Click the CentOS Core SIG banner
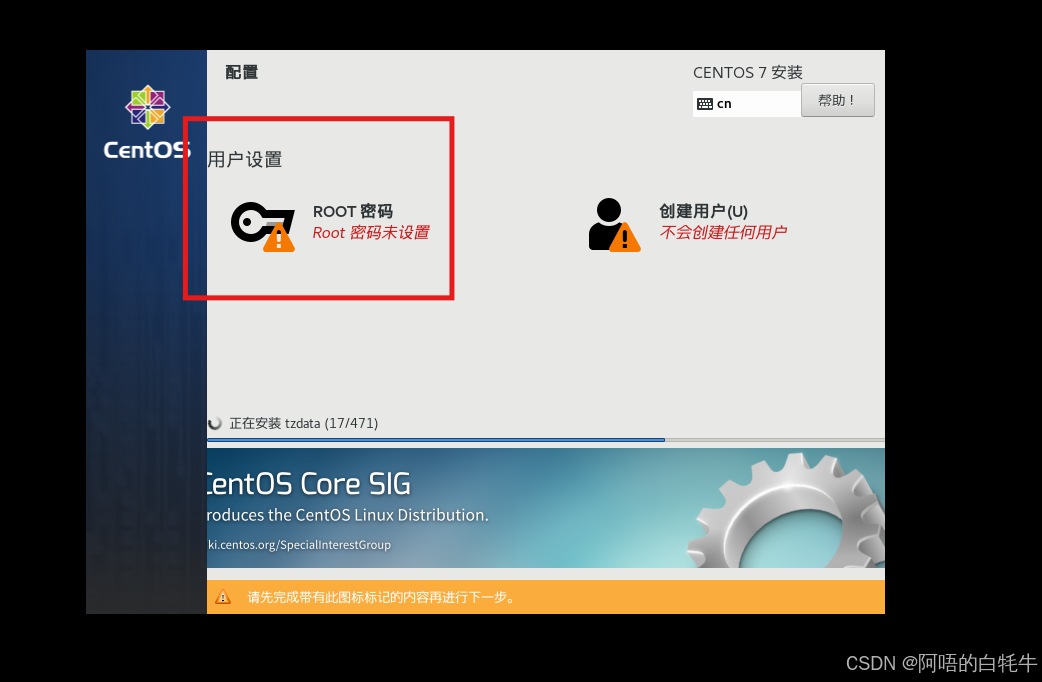Screen dimensions: 1042x682 point(546,508)
